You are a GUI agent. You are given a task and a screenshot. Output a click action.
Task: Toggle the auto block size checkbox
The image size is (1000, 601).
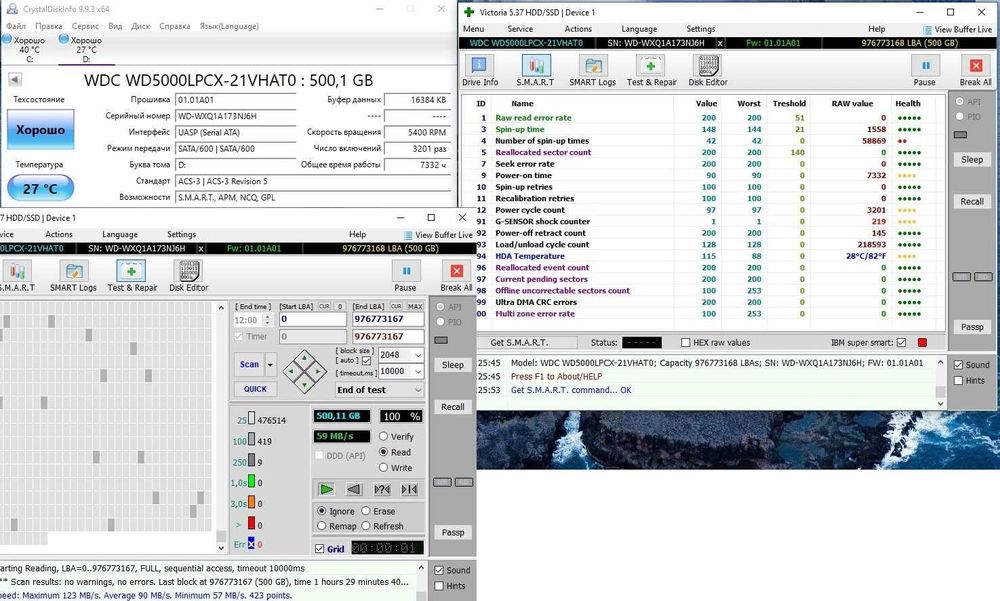(367, 360)
